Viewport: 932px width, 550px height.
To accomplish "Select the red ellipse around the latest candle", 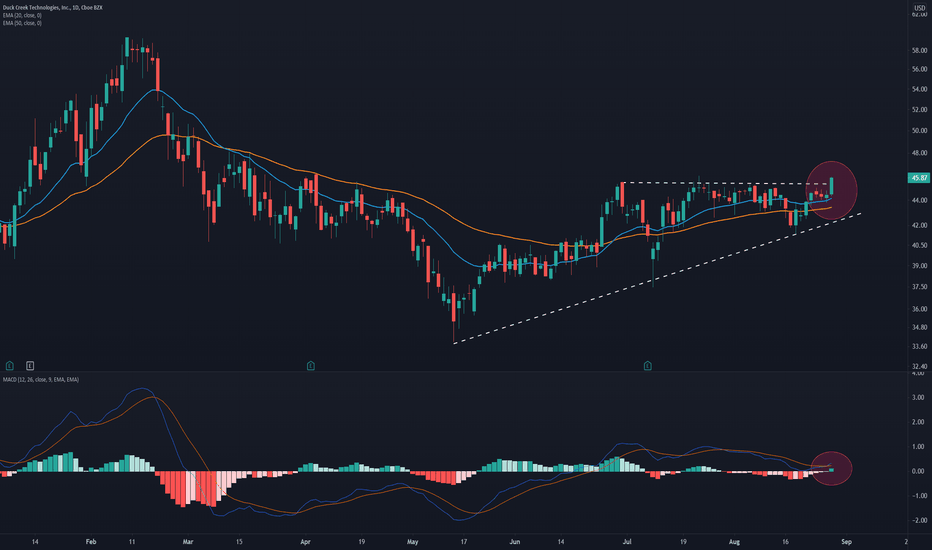I will [x=832, y=190].
